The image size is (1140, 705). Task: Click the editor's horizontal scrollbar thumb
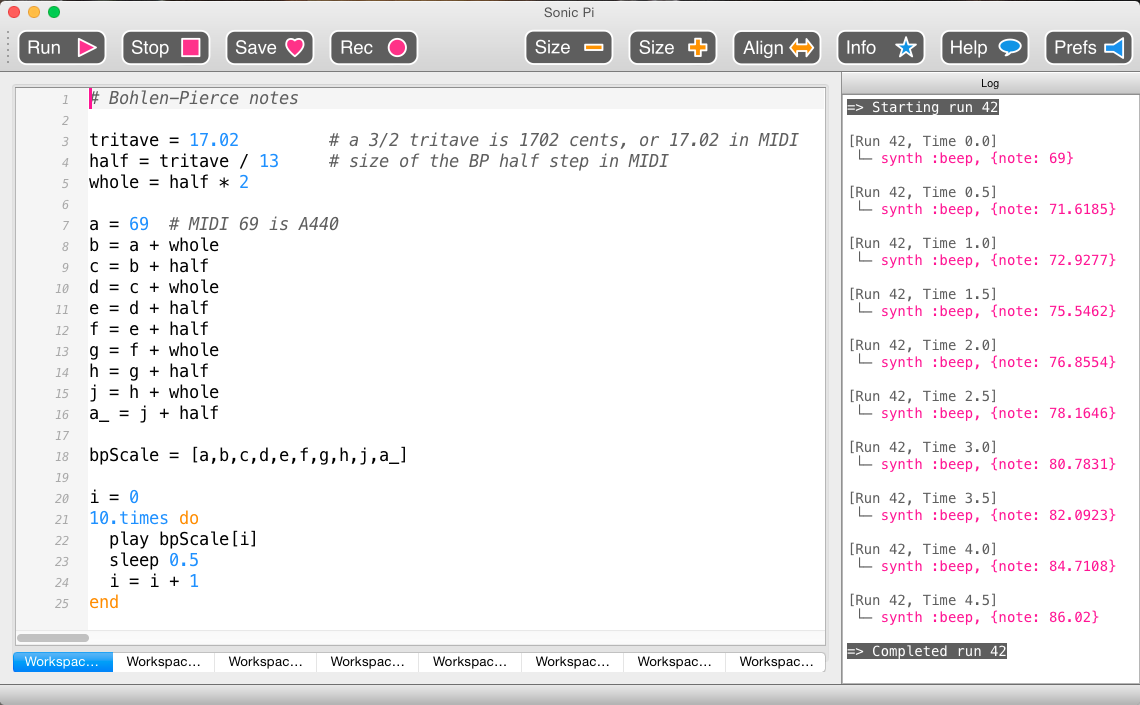(x=53, y=638)
